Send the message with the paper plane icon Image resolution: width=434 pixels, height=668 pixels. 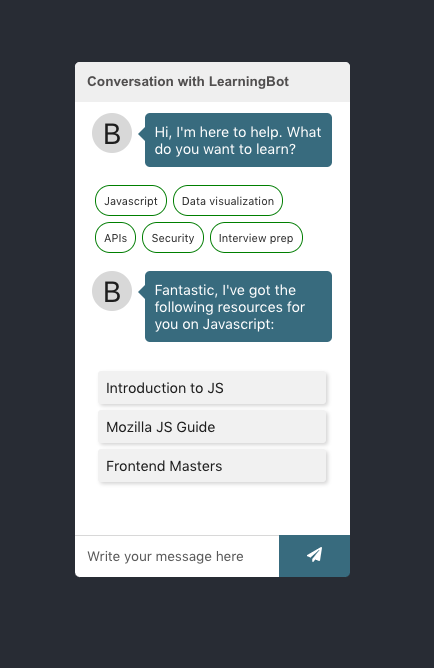[x=314, y=556]
